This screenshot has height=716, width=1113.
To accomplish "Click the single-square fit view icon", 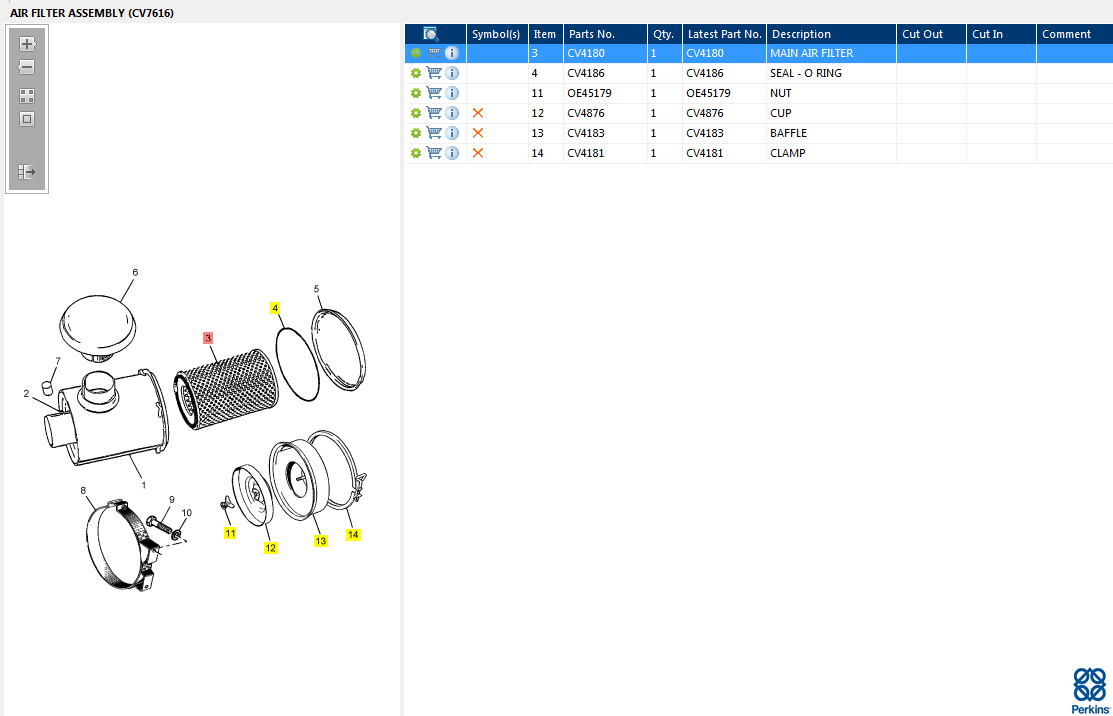I will (x=27, y=119).
